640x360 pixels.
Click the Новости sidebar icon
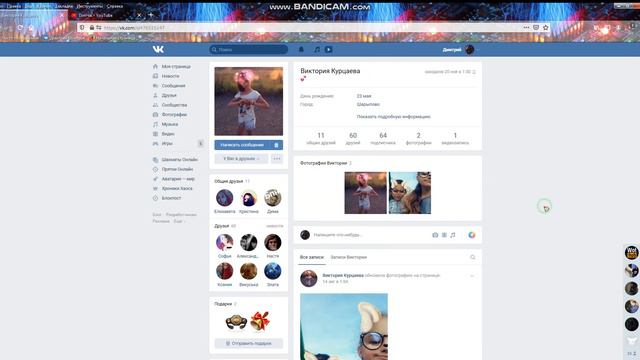(x=155, y=76)
